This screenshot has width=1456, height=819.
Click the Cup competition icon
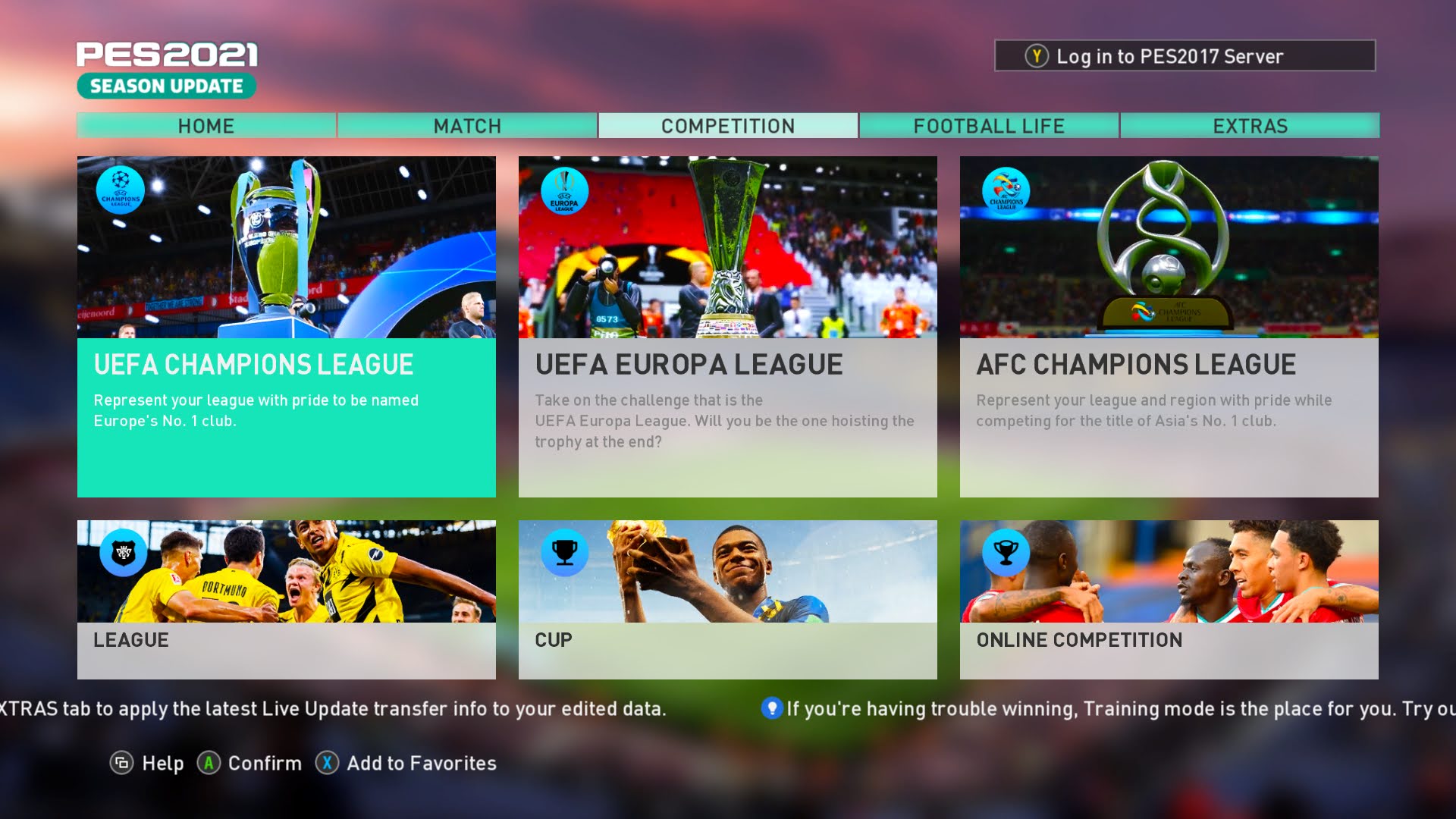pos(563,551)
